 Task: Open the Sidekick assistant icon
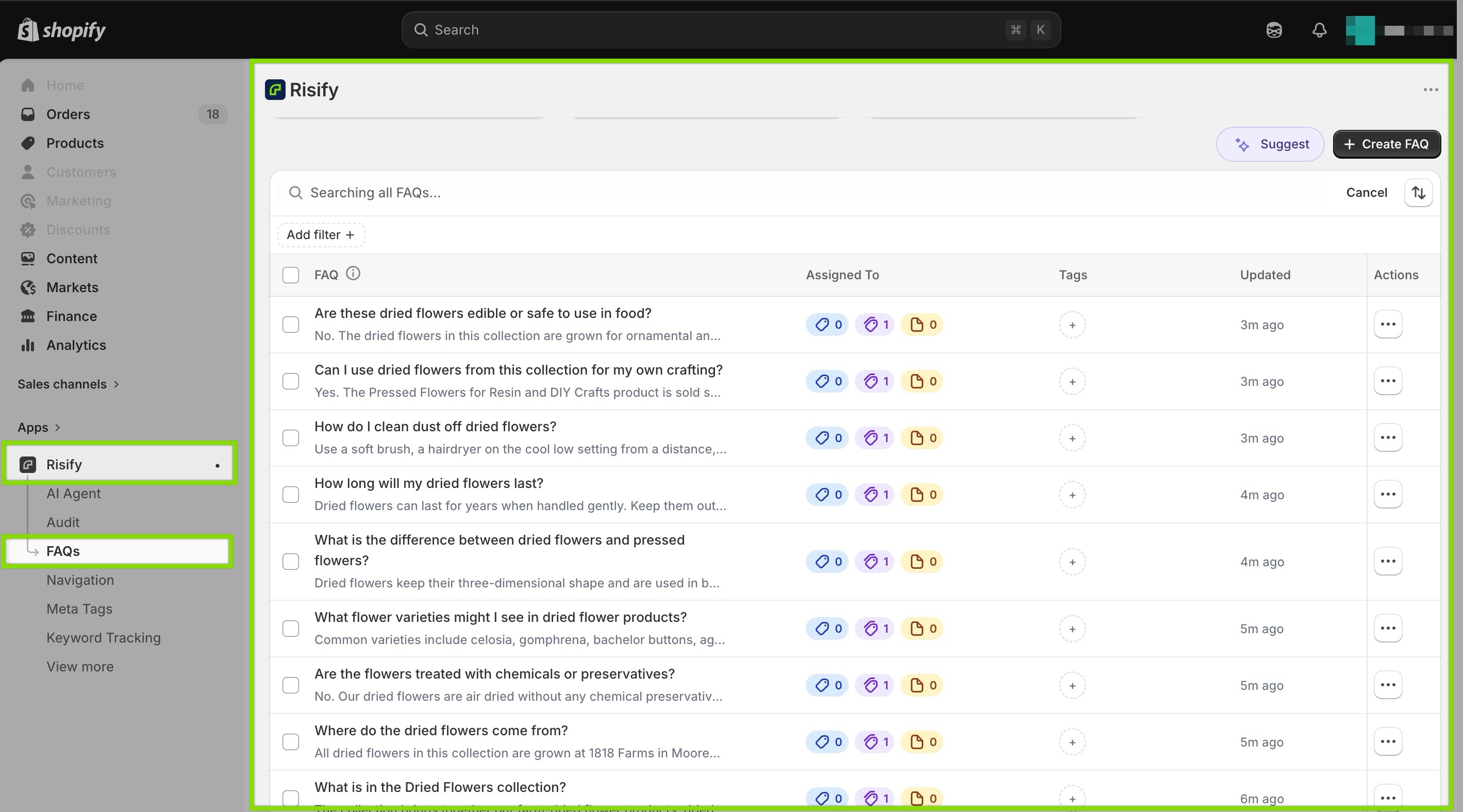[x=1274, y=29]
